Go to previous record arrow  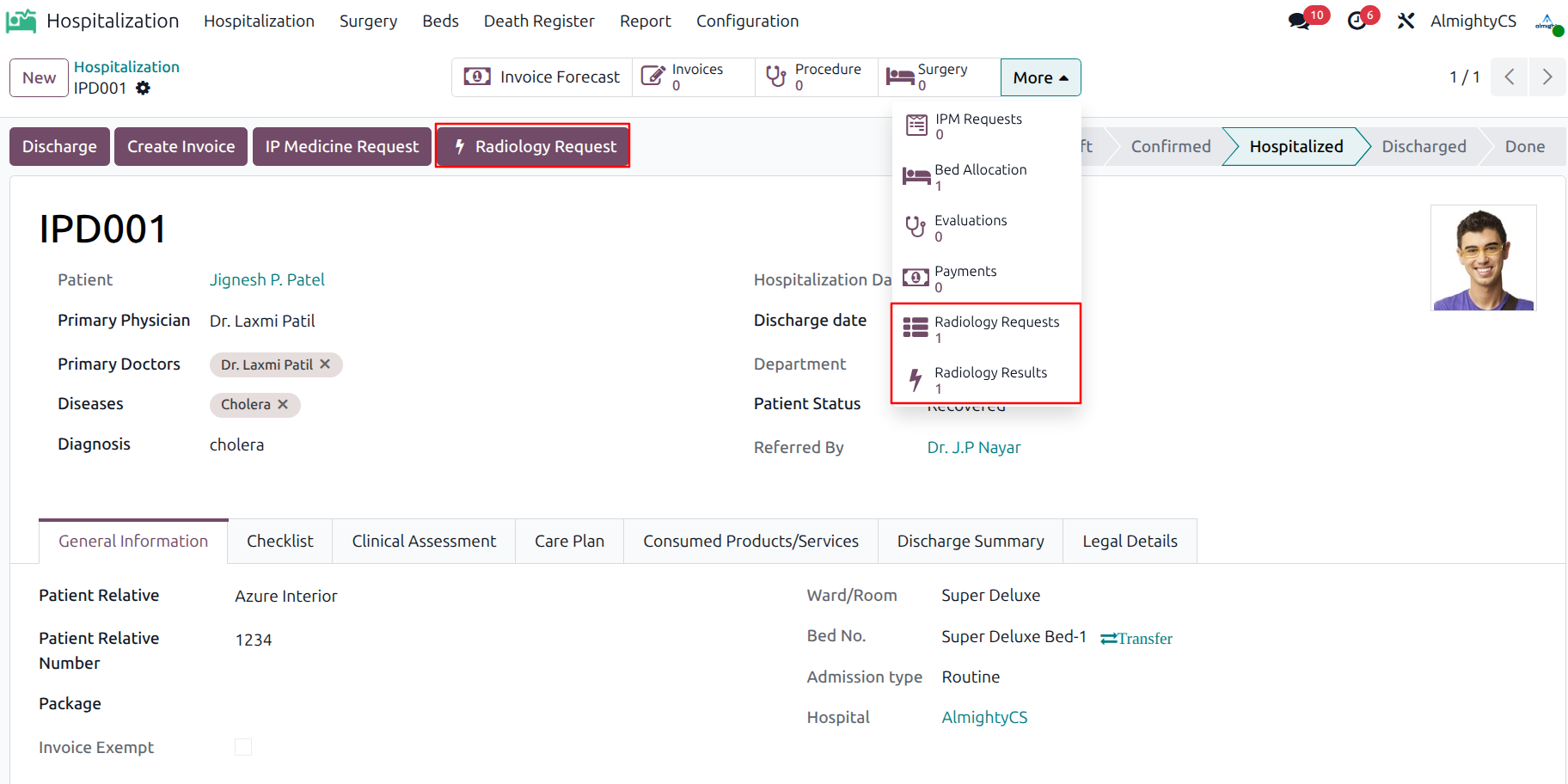[x=1510, y=77]
